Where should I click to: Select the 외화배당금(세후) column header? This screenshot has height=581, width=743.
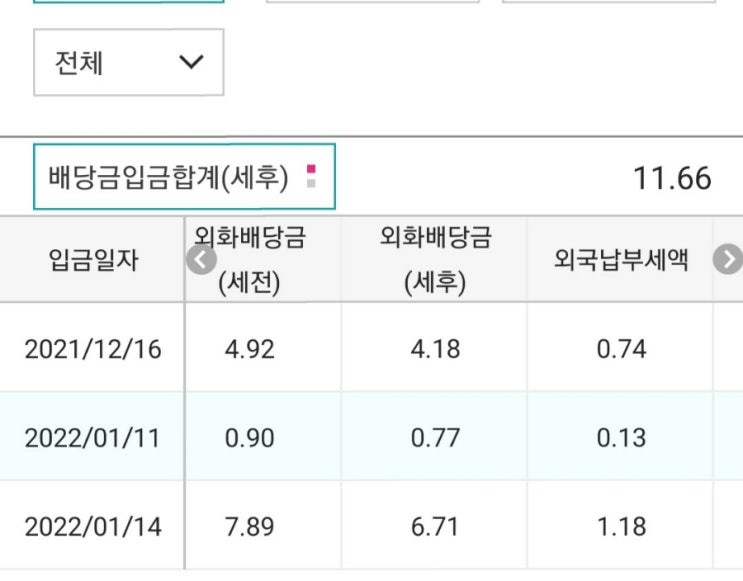(x=436, y=260)
